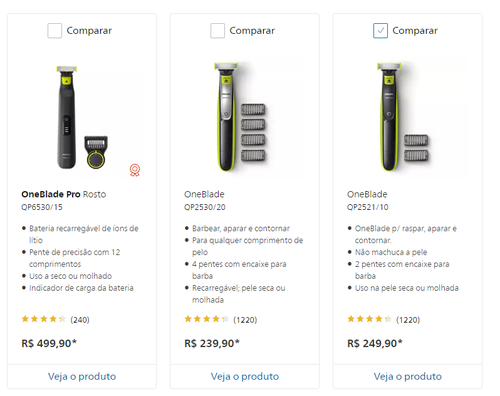Click the (240) review count

pyautogui.click(x=80, y=320)
